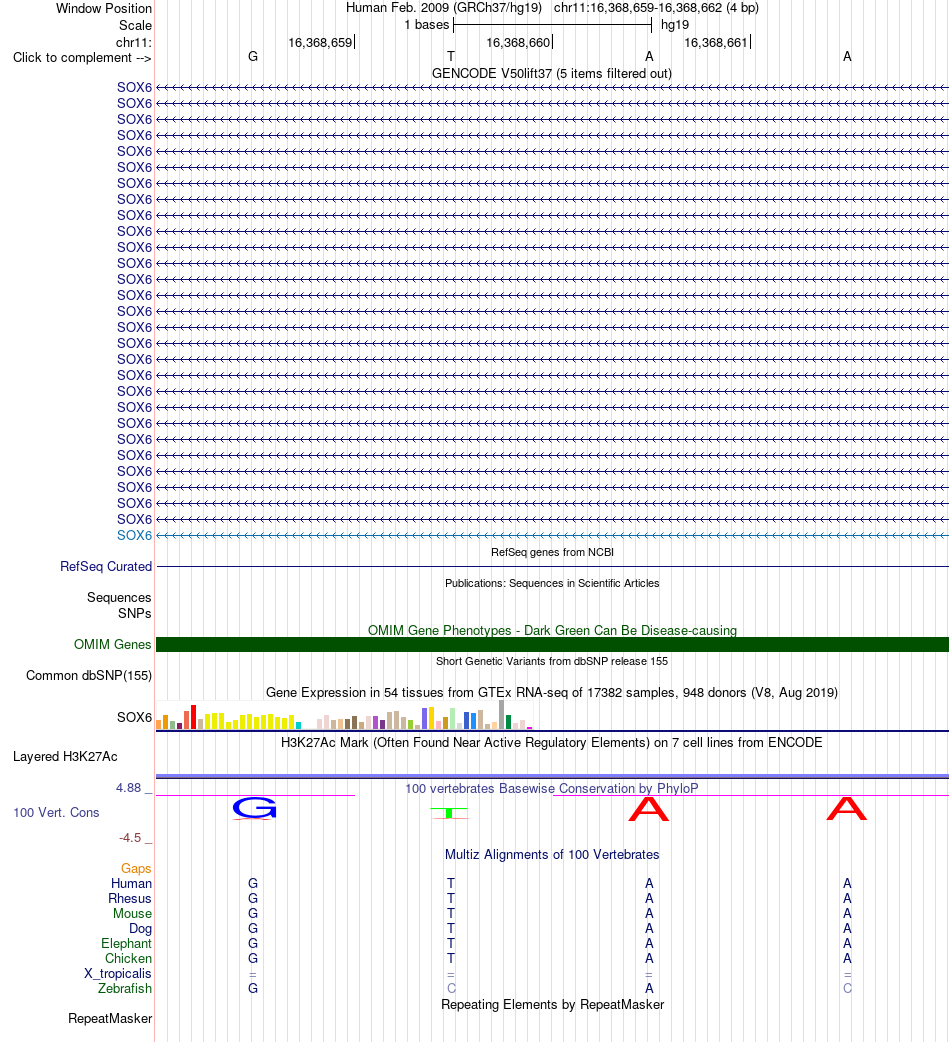Open 'Multiz Alignments of 100 Vertebrates' title
950x1042 pixels.
(552, 855)
